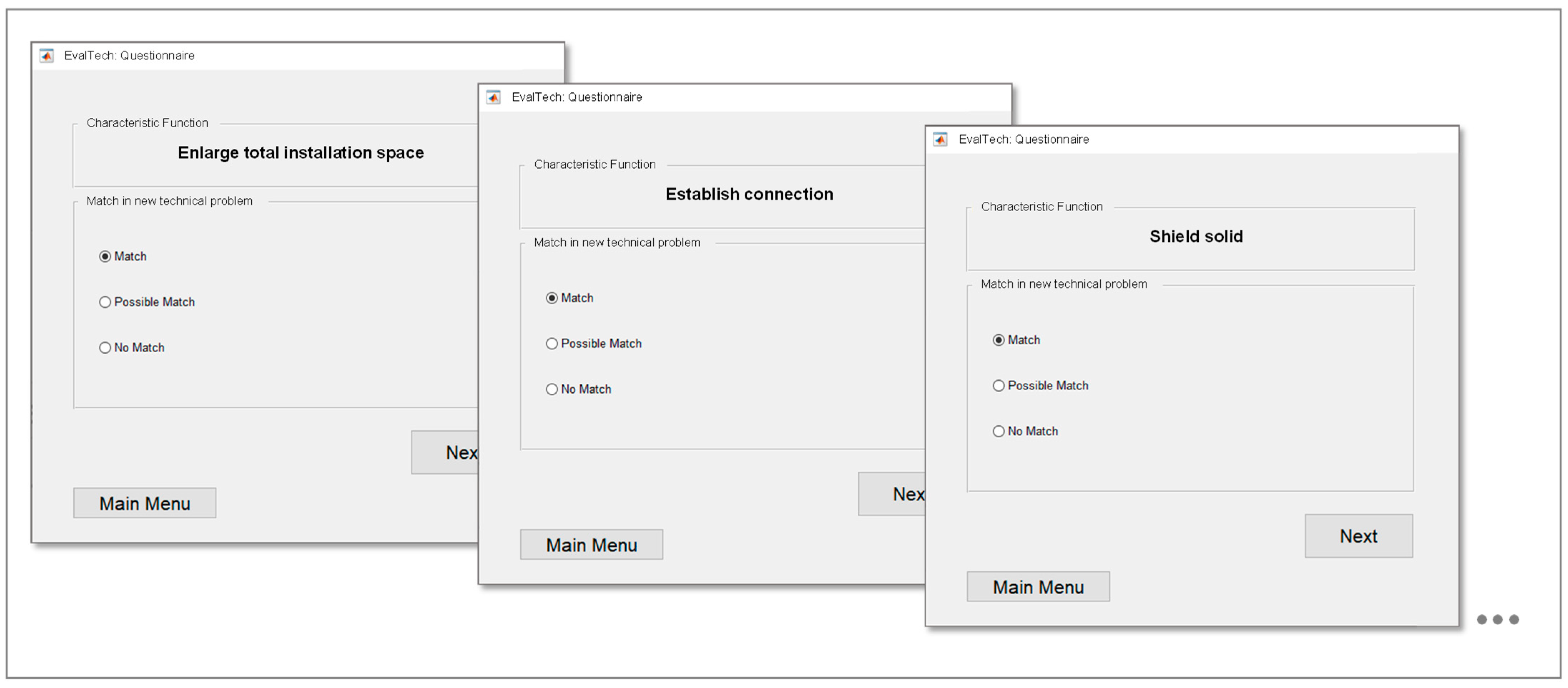Select Match for Enlarge total installation space
Screen dimensions: 1568x688
(x=105, y=256)
